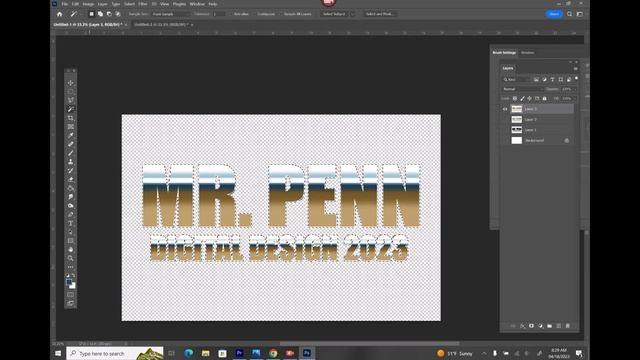640x360 pixels.
Task: Click the Home icon in options bar
Action: [x=60, y=14]
